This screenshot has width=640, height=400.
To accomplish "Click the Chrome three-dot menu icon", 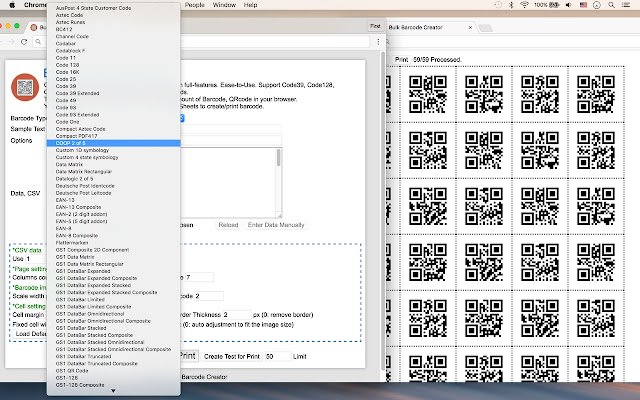I will [x=378, y=42].
